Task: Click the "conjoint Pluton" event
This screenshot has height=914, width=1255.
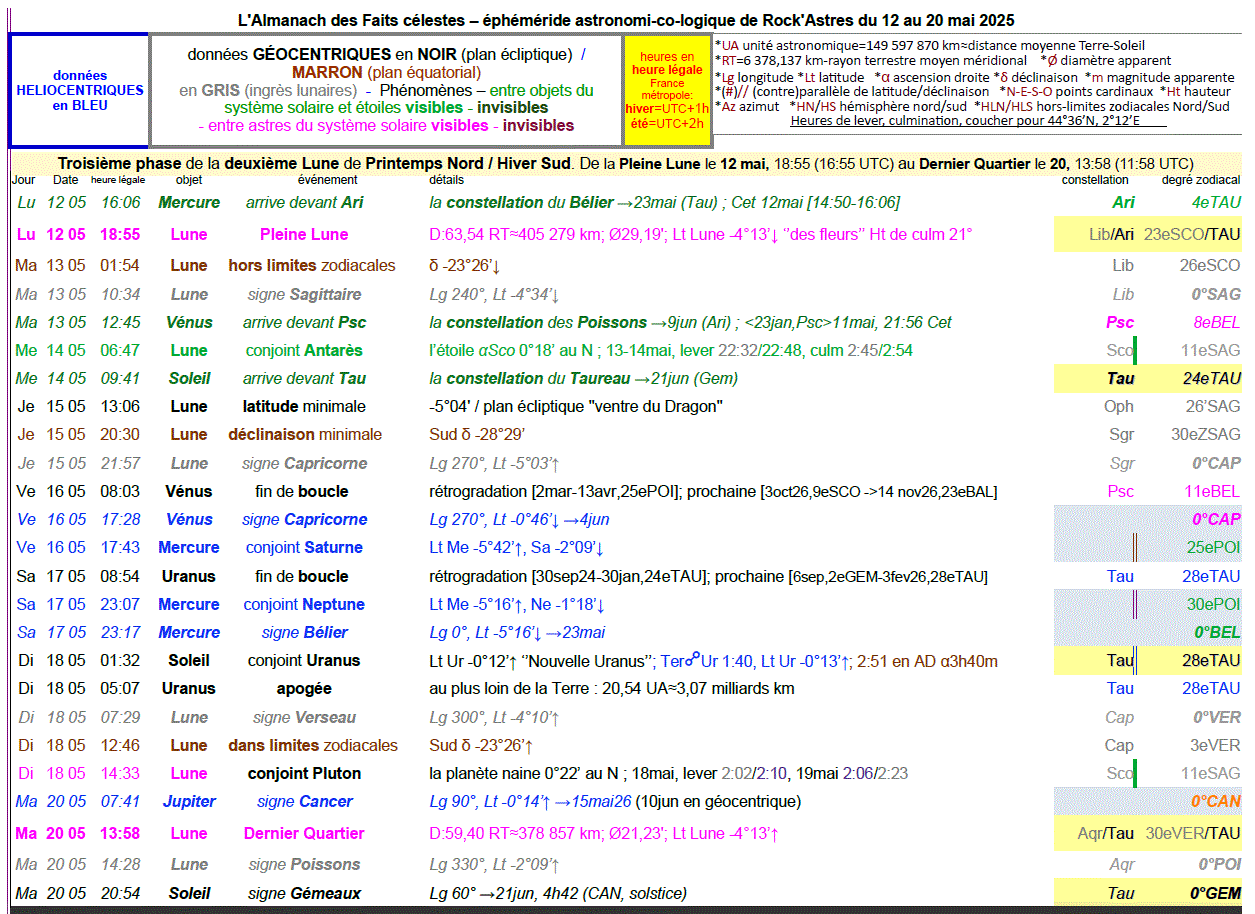Action: [304, 773]
